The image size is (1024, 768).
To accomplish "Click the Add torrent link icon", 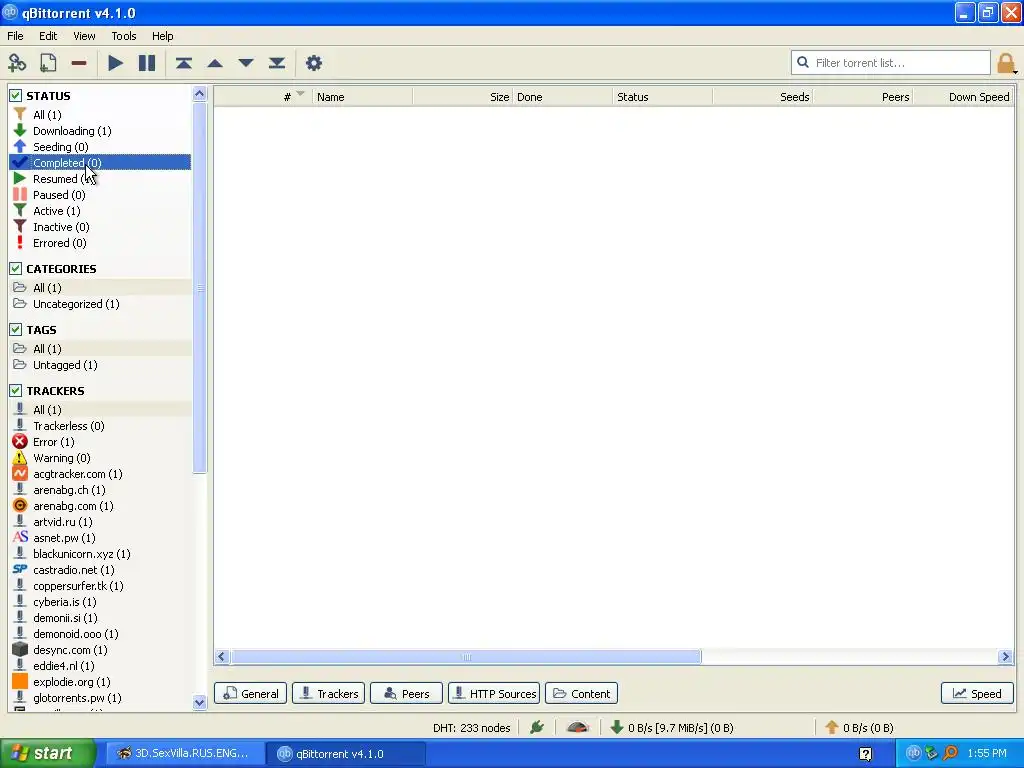I will [17, 63].
